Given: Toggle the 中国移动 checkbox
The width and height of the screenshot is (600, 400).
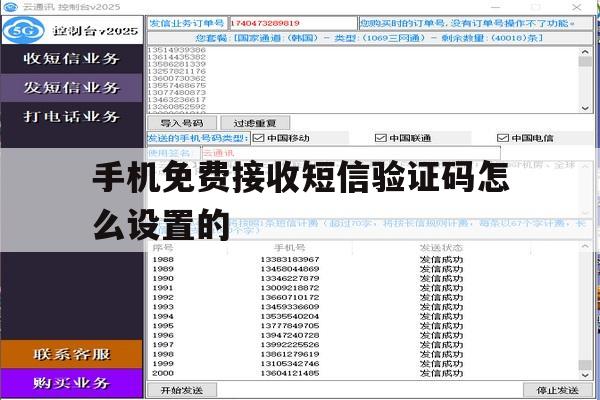Looking at the screenshot, I should 259,138.
